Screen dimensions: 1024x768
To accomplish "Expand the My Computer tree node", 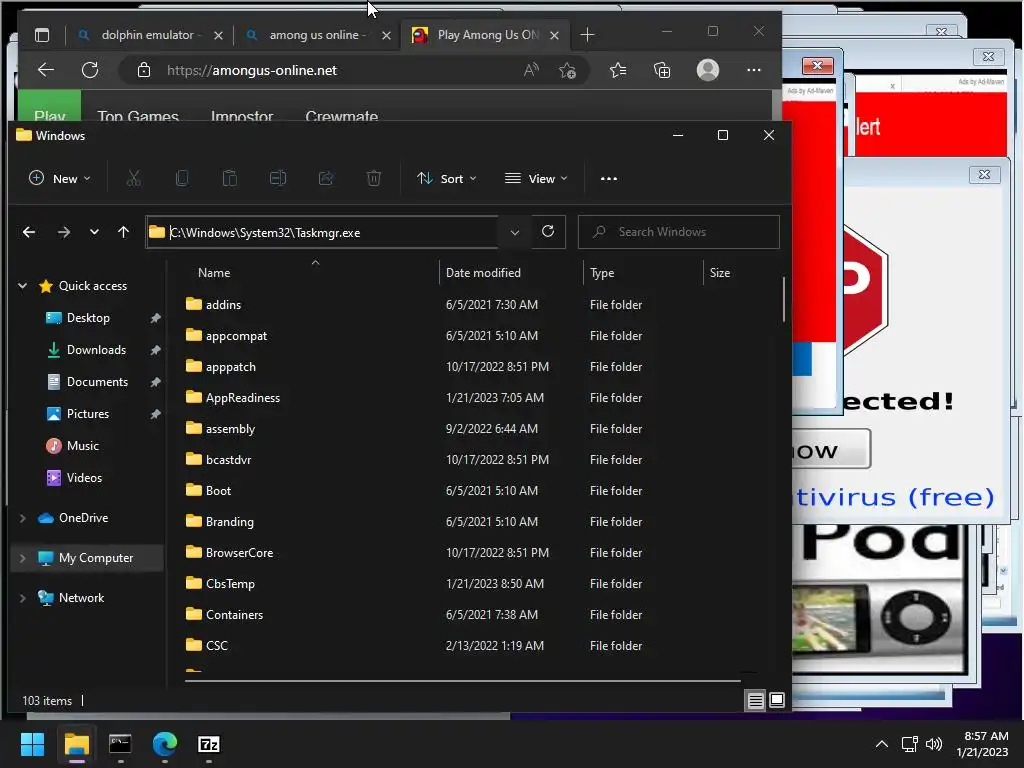I will click(23, 558).
